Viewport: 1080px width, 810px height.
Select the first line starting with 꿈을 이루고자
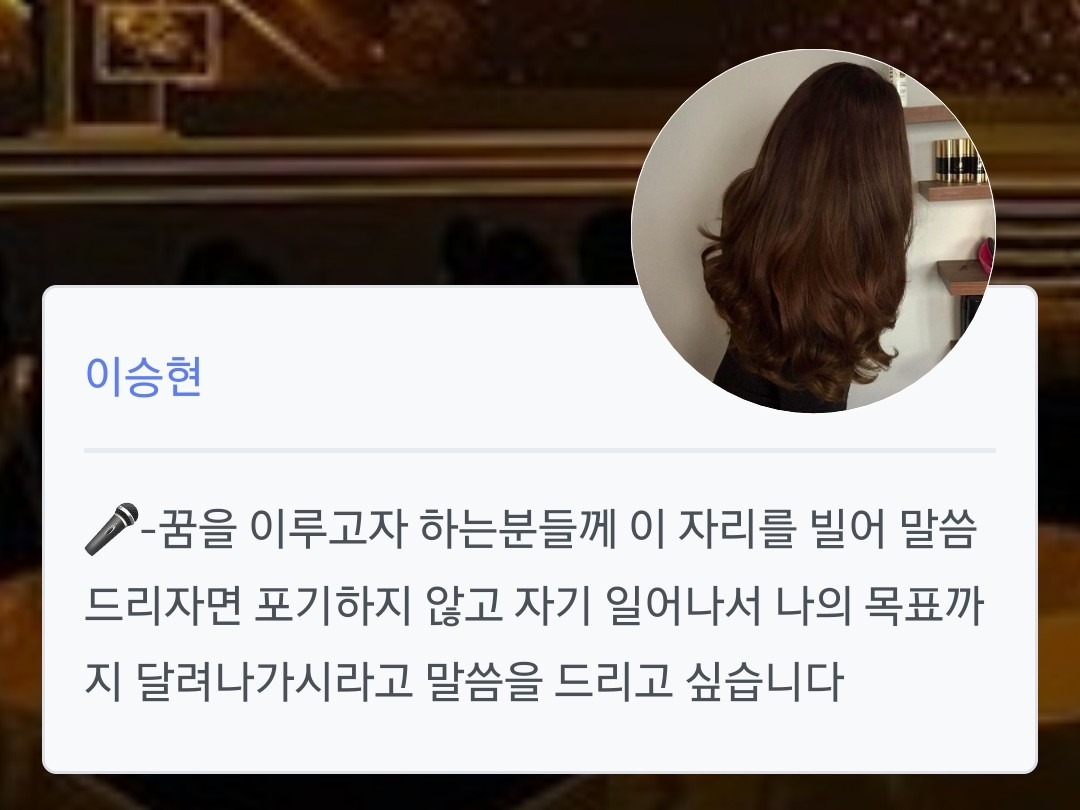[x=530, y=529]
